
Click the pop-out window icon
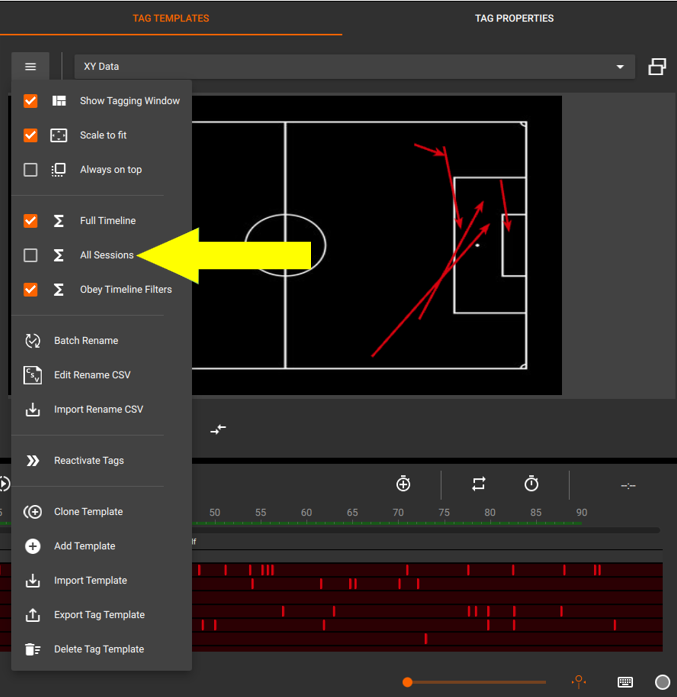[657, 67]
